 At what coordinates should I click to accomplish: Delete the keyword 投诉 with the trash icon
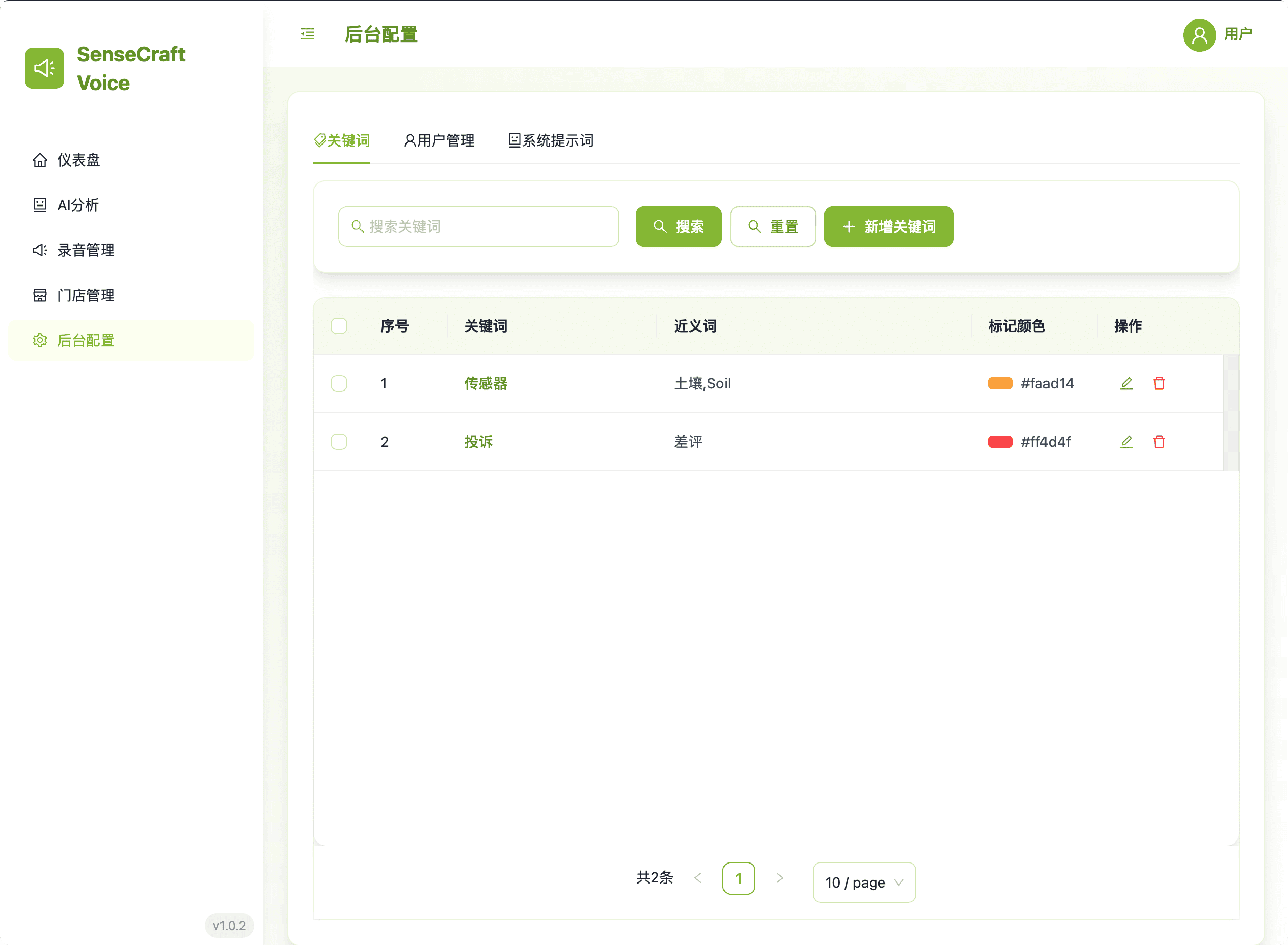1159,442
